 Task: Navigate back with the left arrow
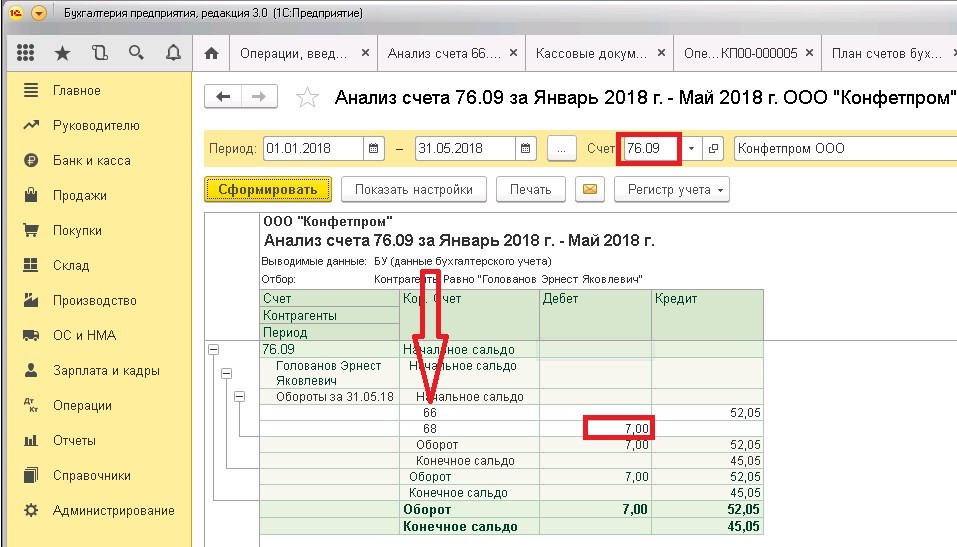tap(223, 96)
